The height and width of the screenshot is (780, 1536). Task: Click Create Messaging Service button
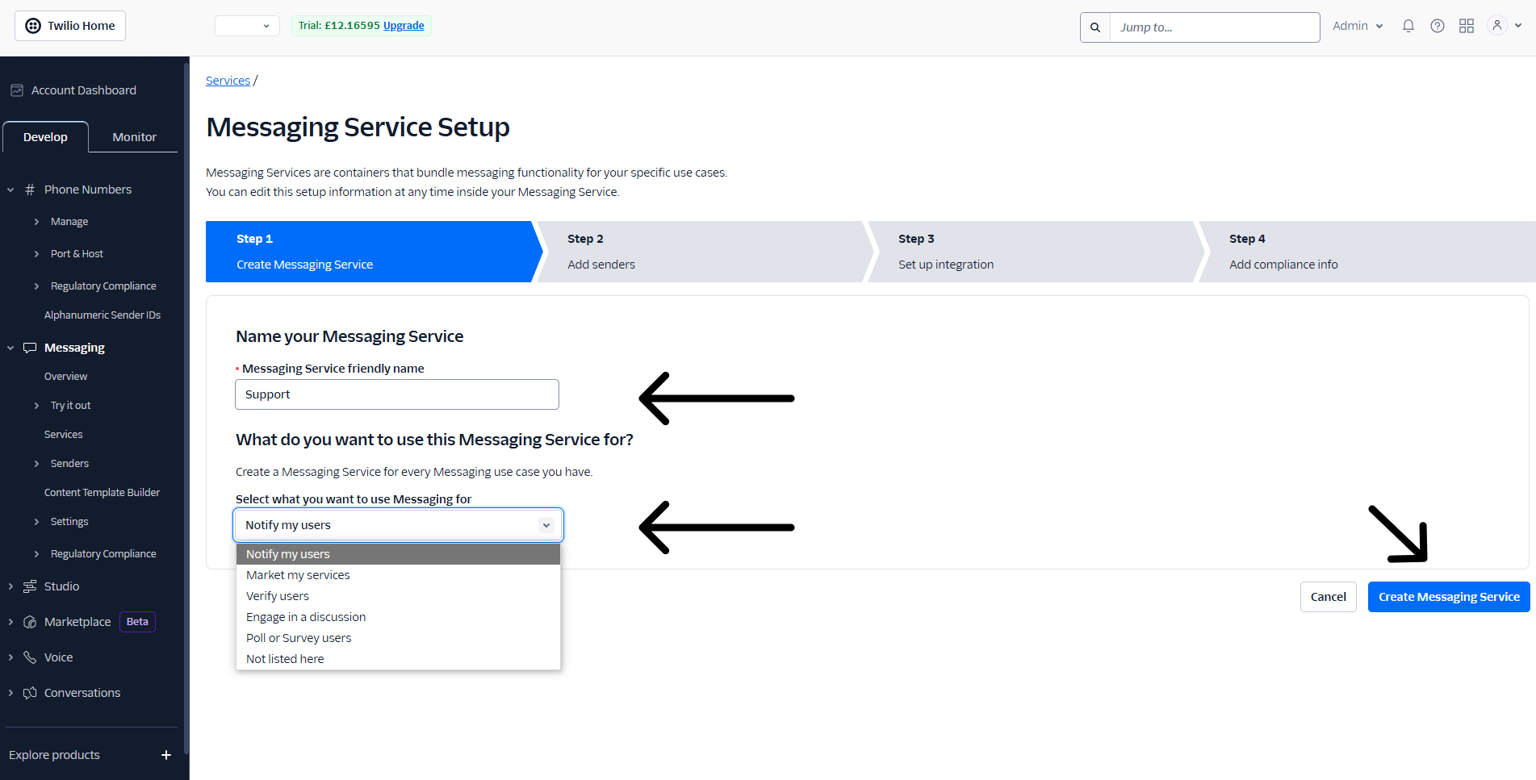tap(1449, 597)
